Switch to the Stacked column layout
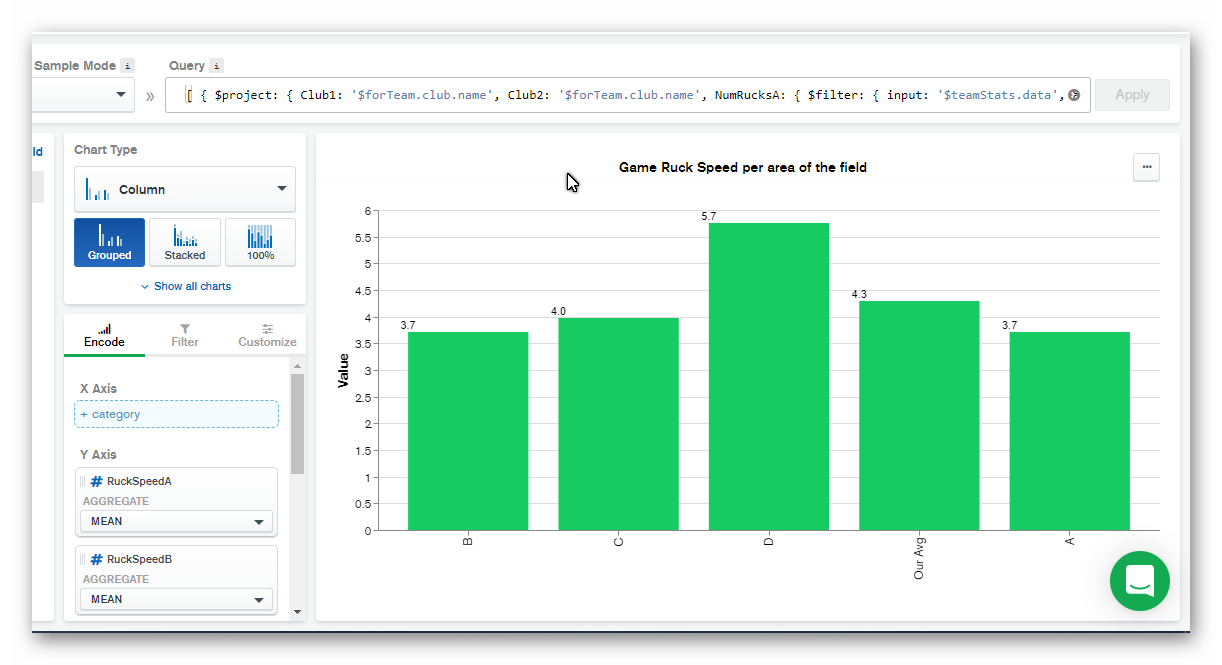Screen dimensions: 1222x665 pyautogui.click(x=185, y=243)
